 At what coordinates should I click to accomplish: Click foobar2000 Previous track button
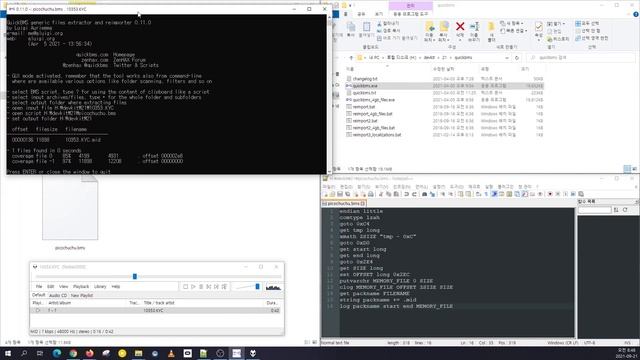(x=209, y=287)
